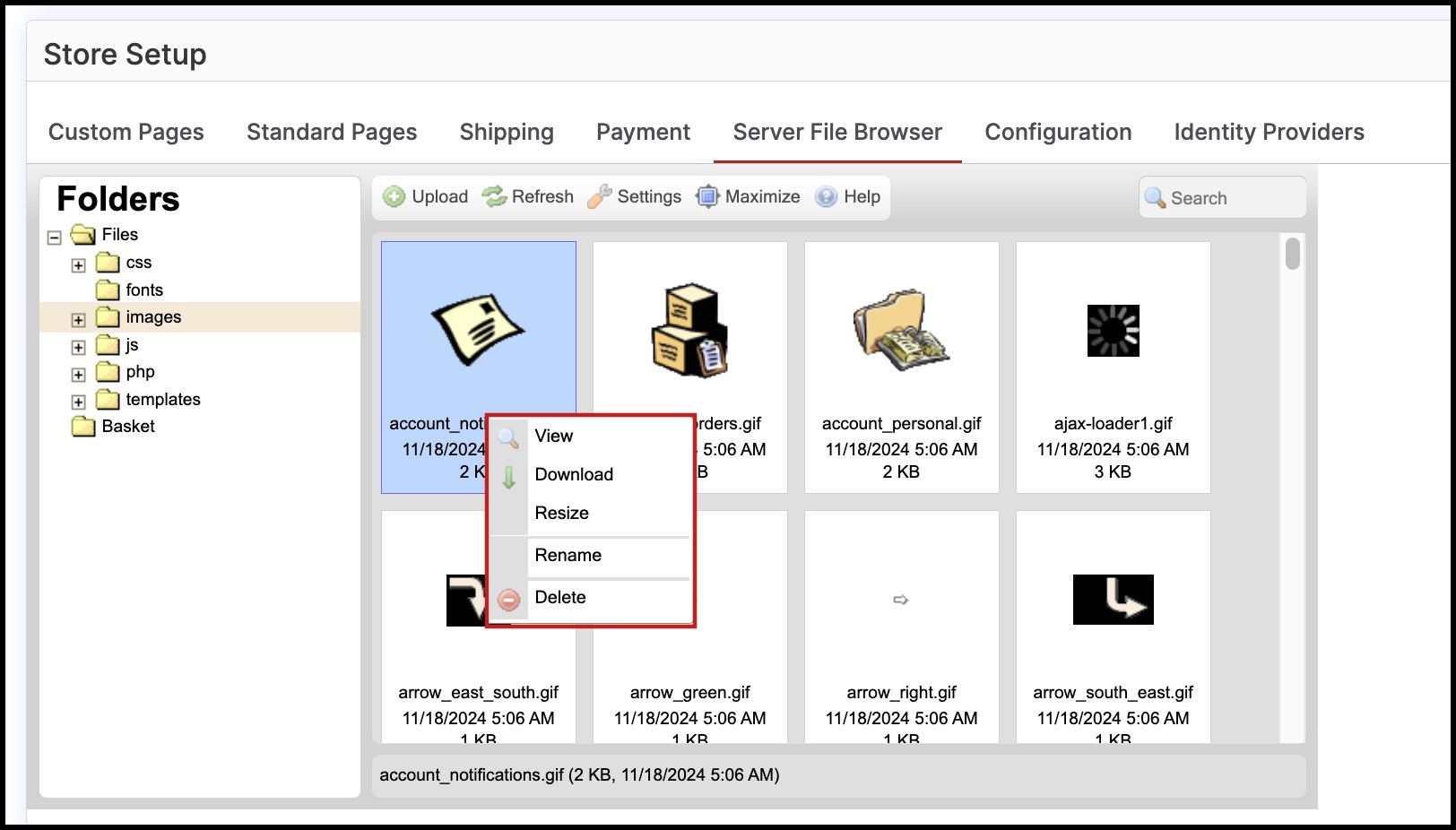Click the Help button label
1456x830 pixels.
click(862, 196)
